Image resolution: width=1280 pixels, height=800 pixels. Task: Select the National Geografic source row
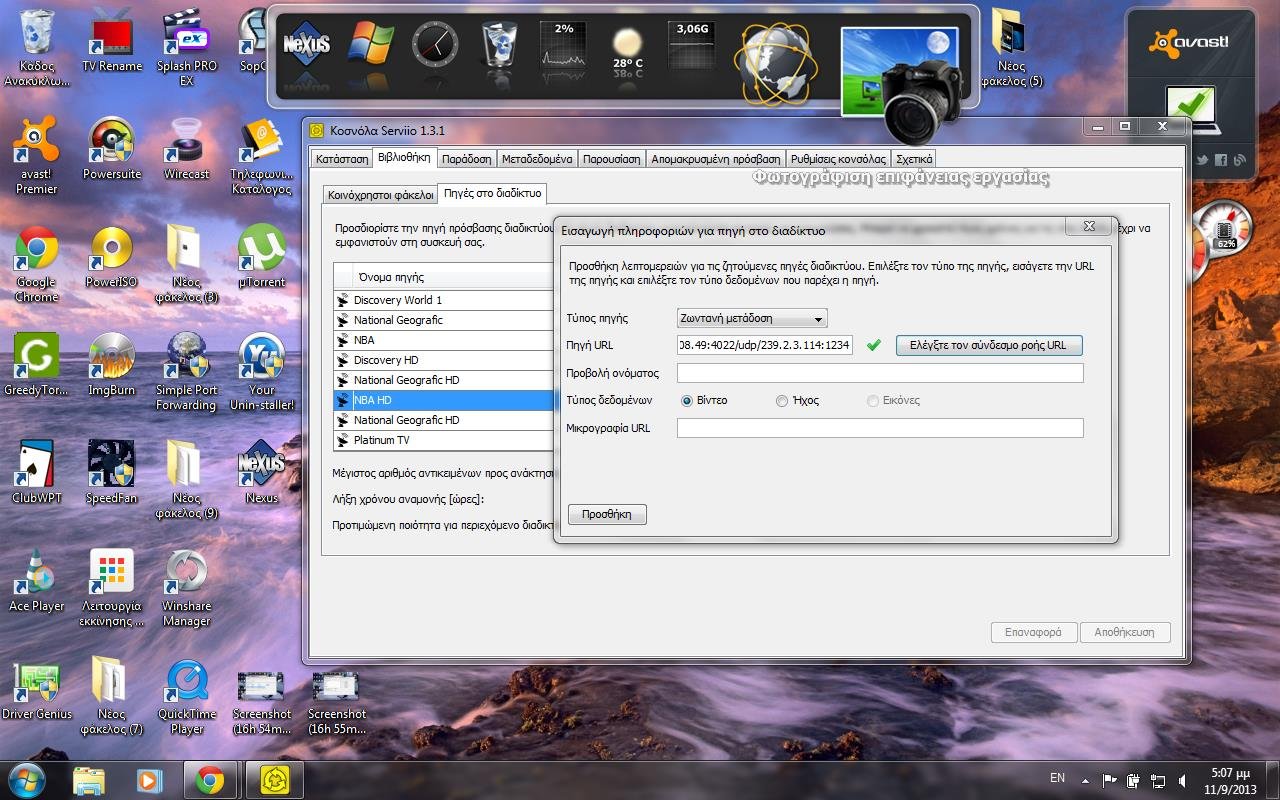pyautogui.click(x=445, y=320)
